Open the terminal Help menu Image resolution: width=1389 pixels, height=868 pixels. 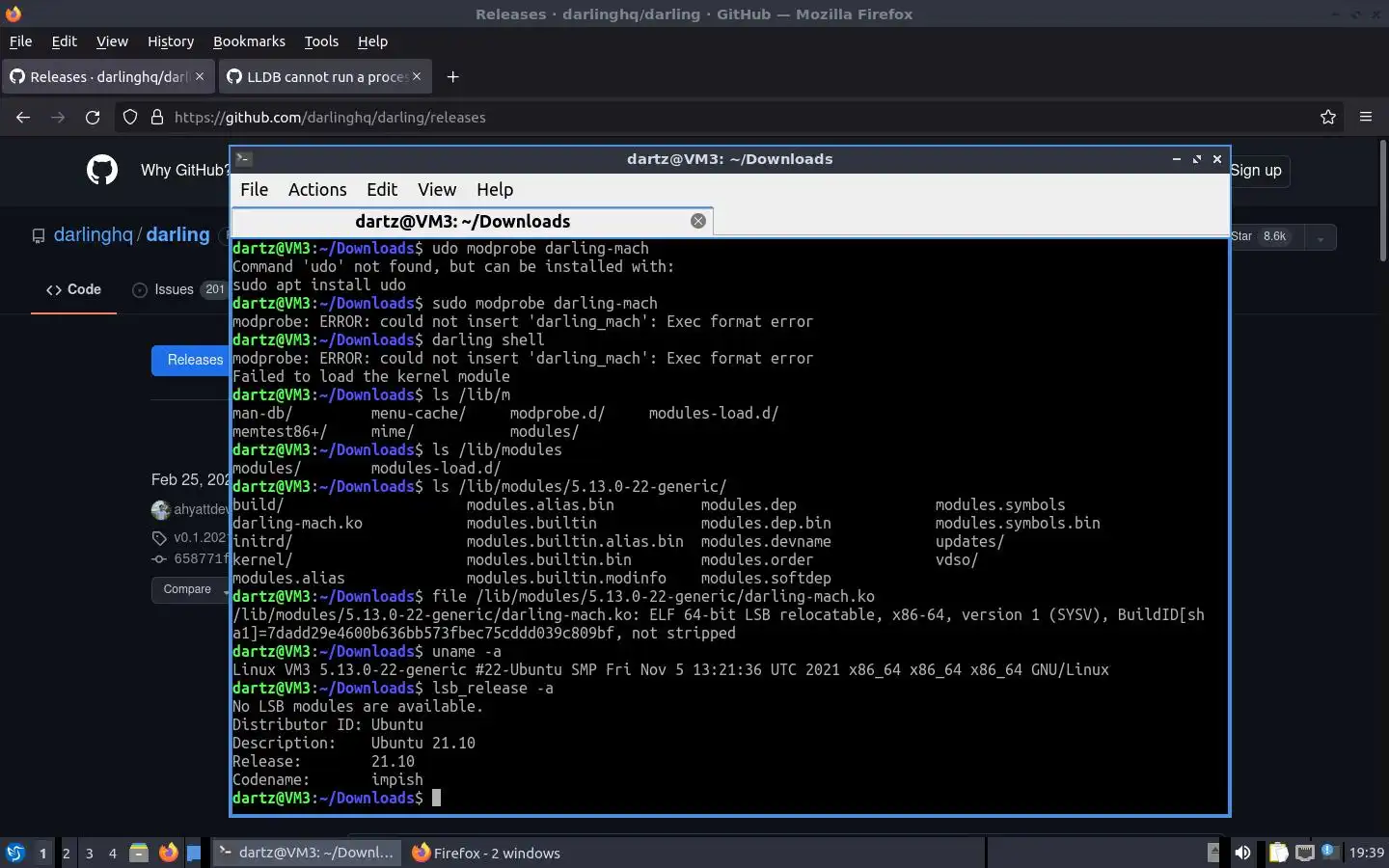pyautogui.click(x=495, y=190)
